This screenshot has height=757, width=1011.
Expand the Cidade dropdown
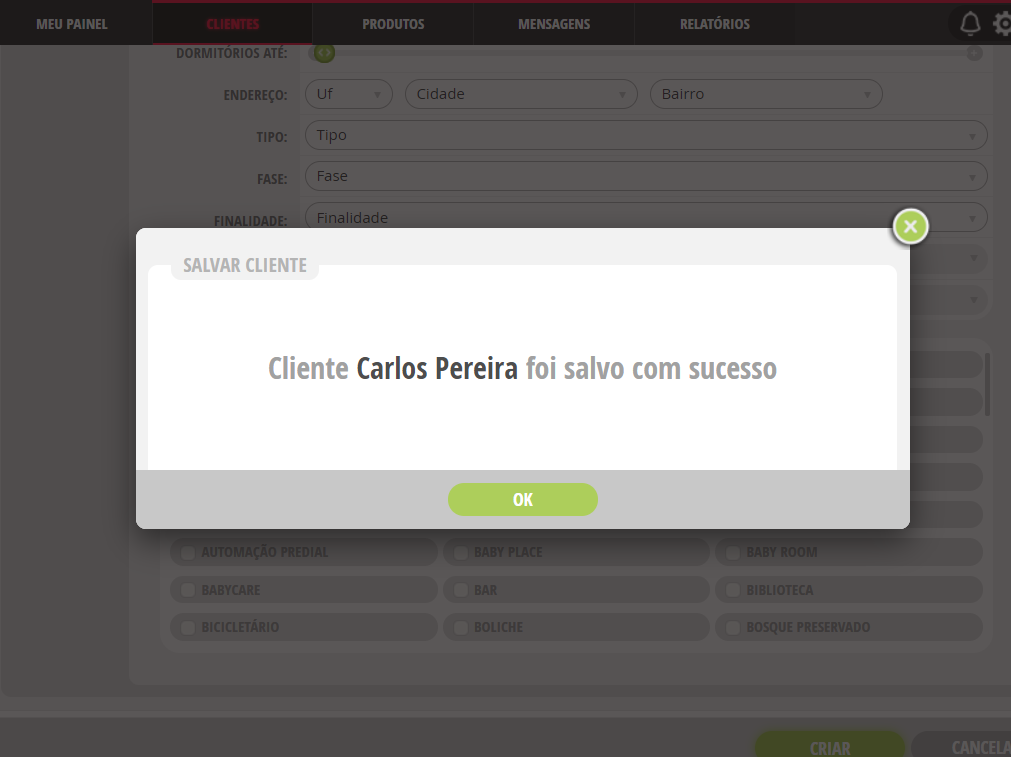click(x=521, y=94)
